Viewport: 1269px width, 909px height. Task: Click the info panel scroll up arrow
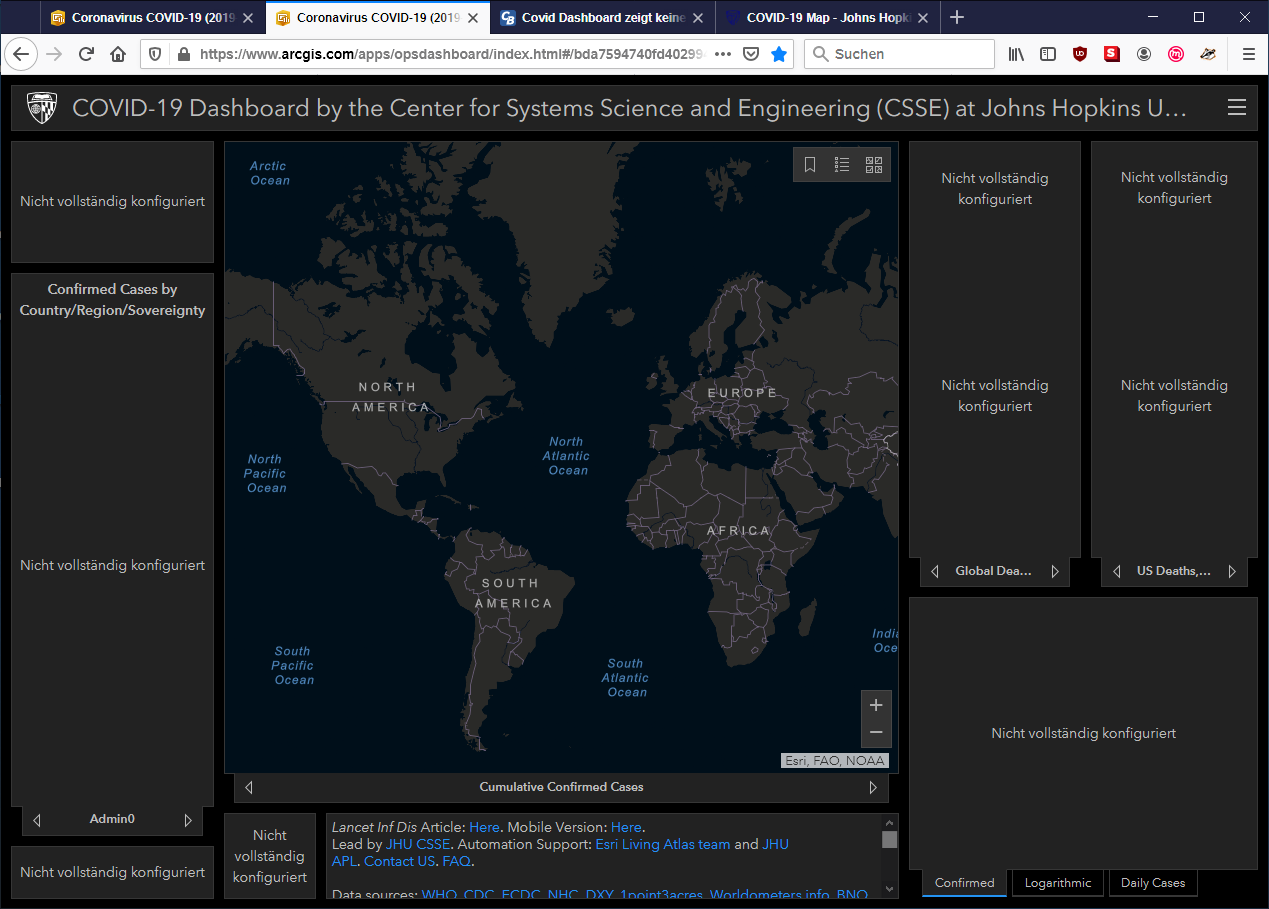[x=889, y=822]
